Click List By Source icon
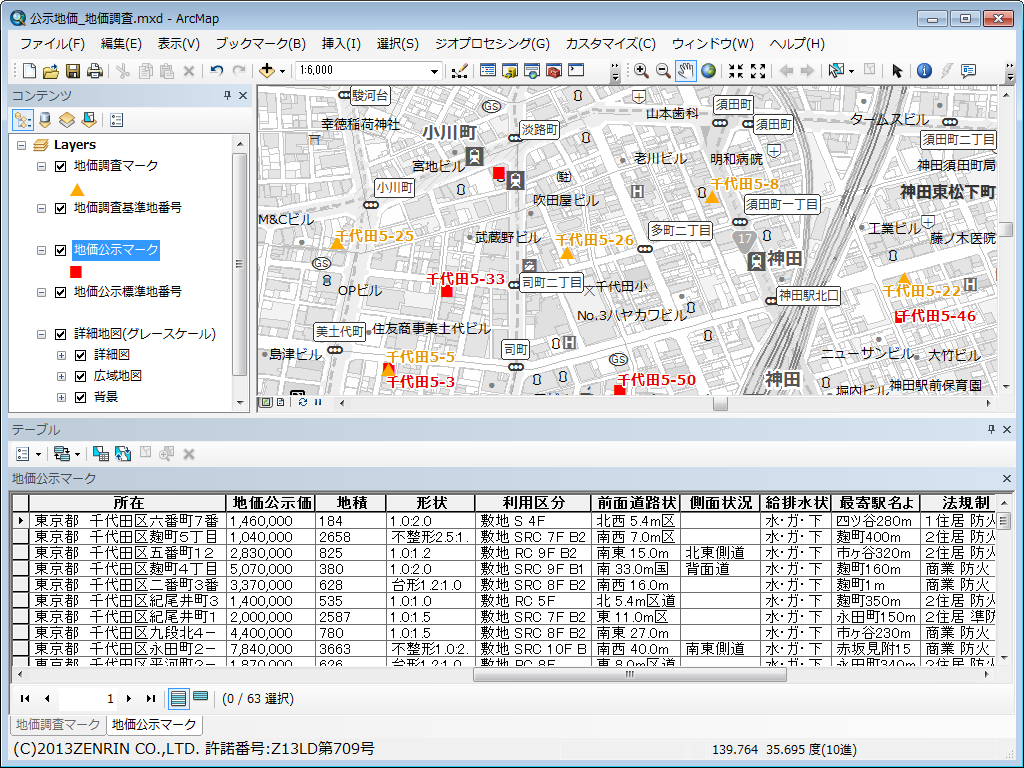The height and width of the screenshot is (768, 1024). pyautogui.click(x=45, y=120)
